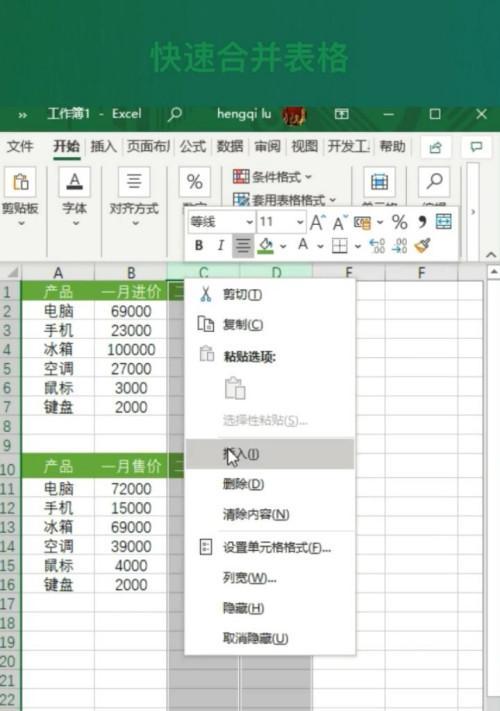Open the fill color dropdown arrow

coord(283,246)
